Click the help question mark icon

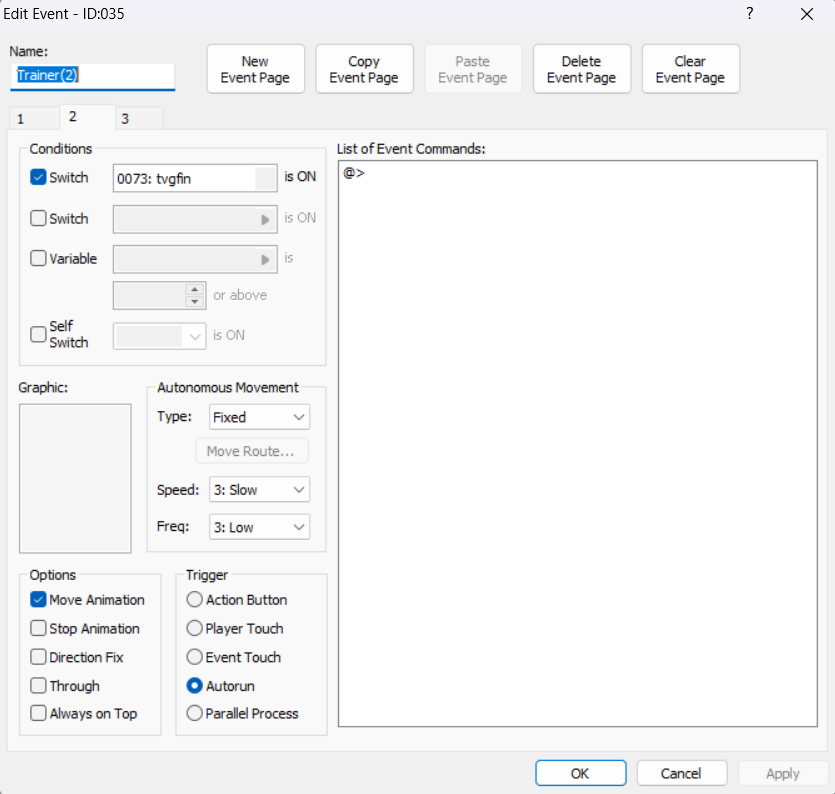[x=749, y=14]
